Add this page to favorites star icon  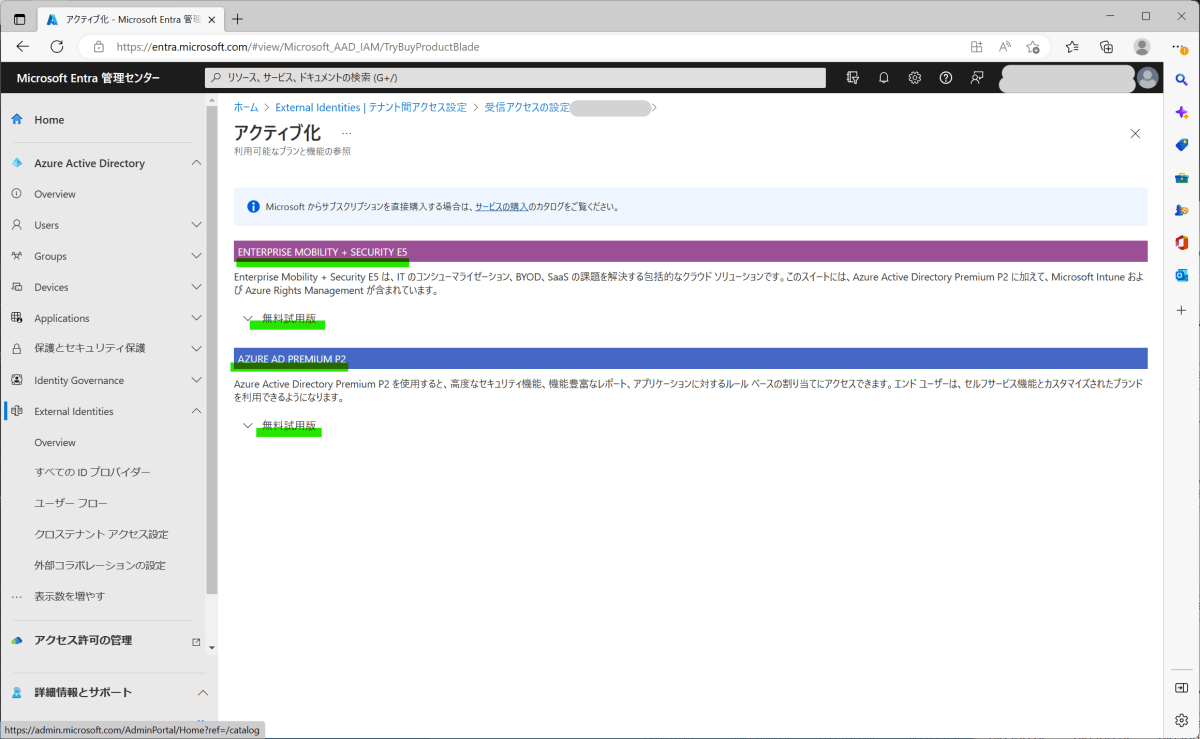click(1033, 46)
